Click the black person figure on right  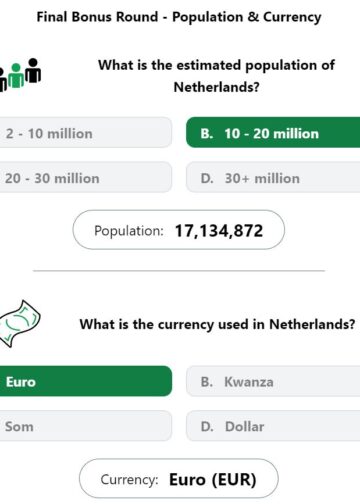pyautogui.click(x=33, y=70)
